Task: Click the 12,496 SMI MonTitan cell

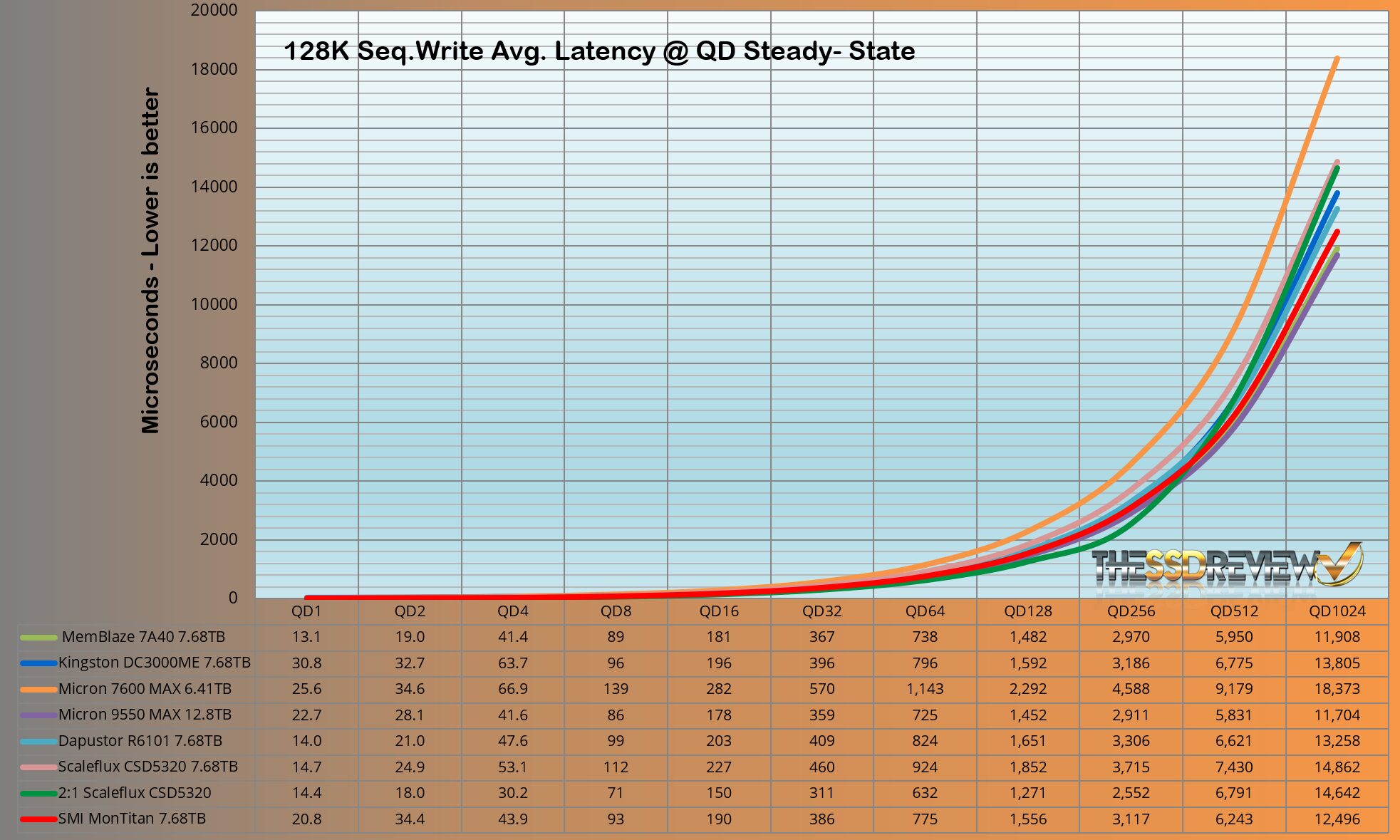Action: [1337, 819]
